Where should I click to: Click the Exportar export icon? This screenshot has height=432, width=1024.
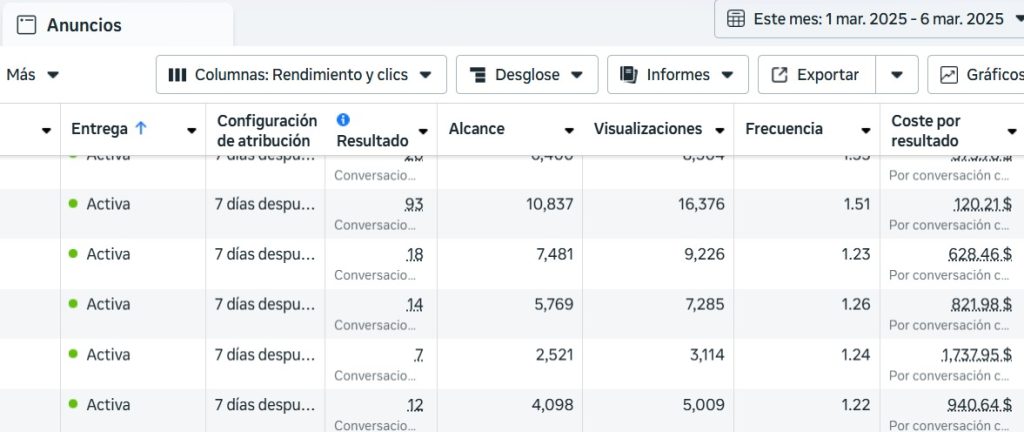click(780, 75)
